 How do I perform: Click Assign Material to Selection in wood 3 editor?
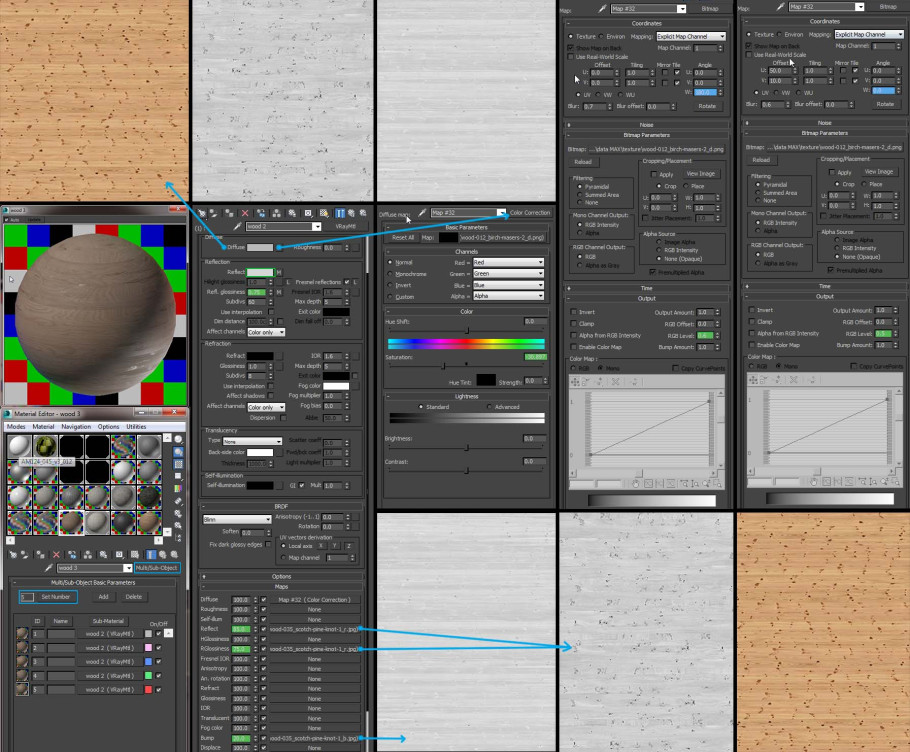click(x=40, y=555)
